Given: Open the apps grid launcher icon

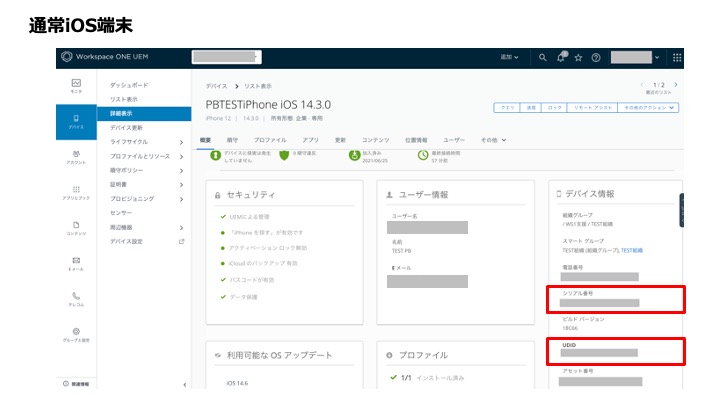Looking at the screenshot, I should click(x=677, y=57).
